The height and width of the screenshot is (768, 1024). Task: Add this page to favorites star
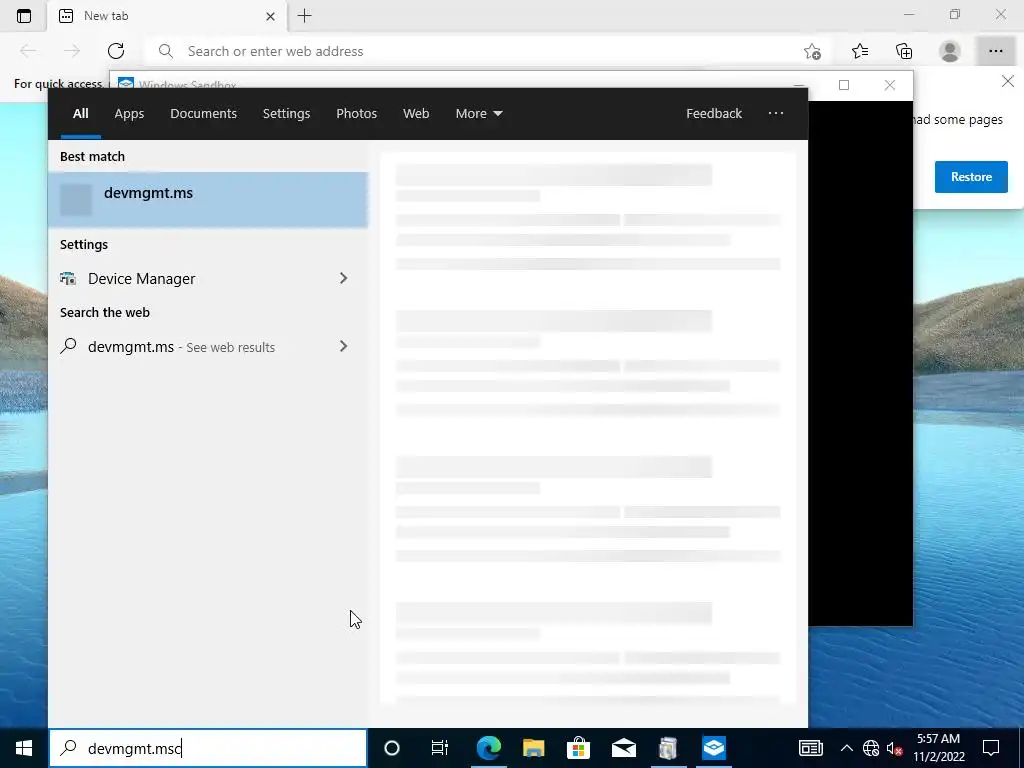point(812,51)
